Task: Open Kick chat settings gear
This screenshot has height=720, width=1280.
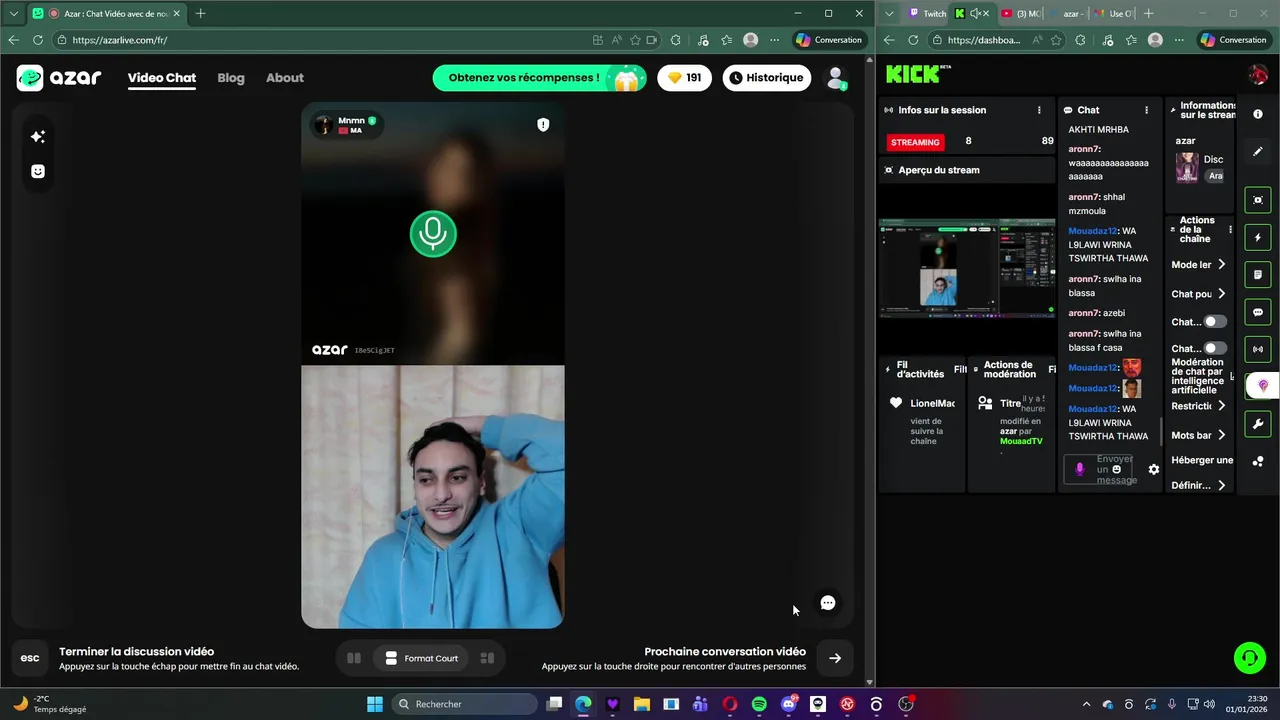Action: click(x=1153, y=469)
